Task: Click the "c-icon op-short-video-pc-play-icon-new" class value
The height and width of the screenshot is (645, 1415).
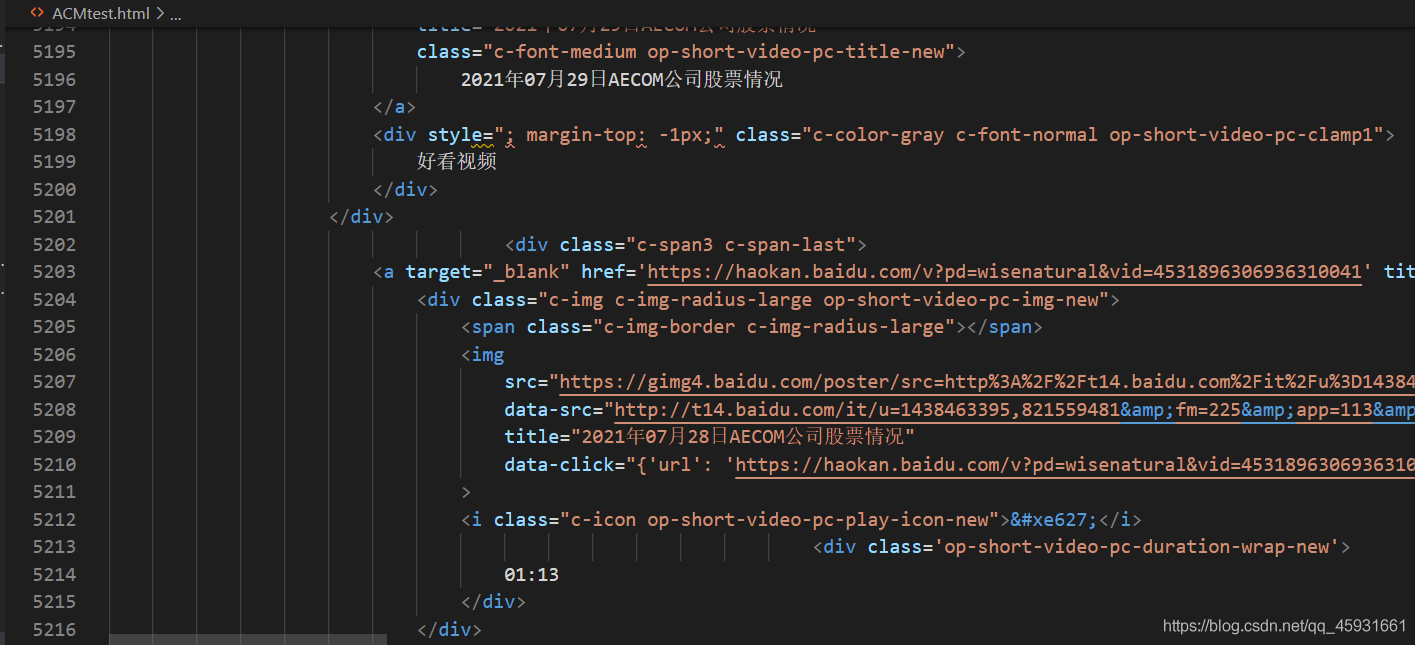Action: (x=780, y=520)
